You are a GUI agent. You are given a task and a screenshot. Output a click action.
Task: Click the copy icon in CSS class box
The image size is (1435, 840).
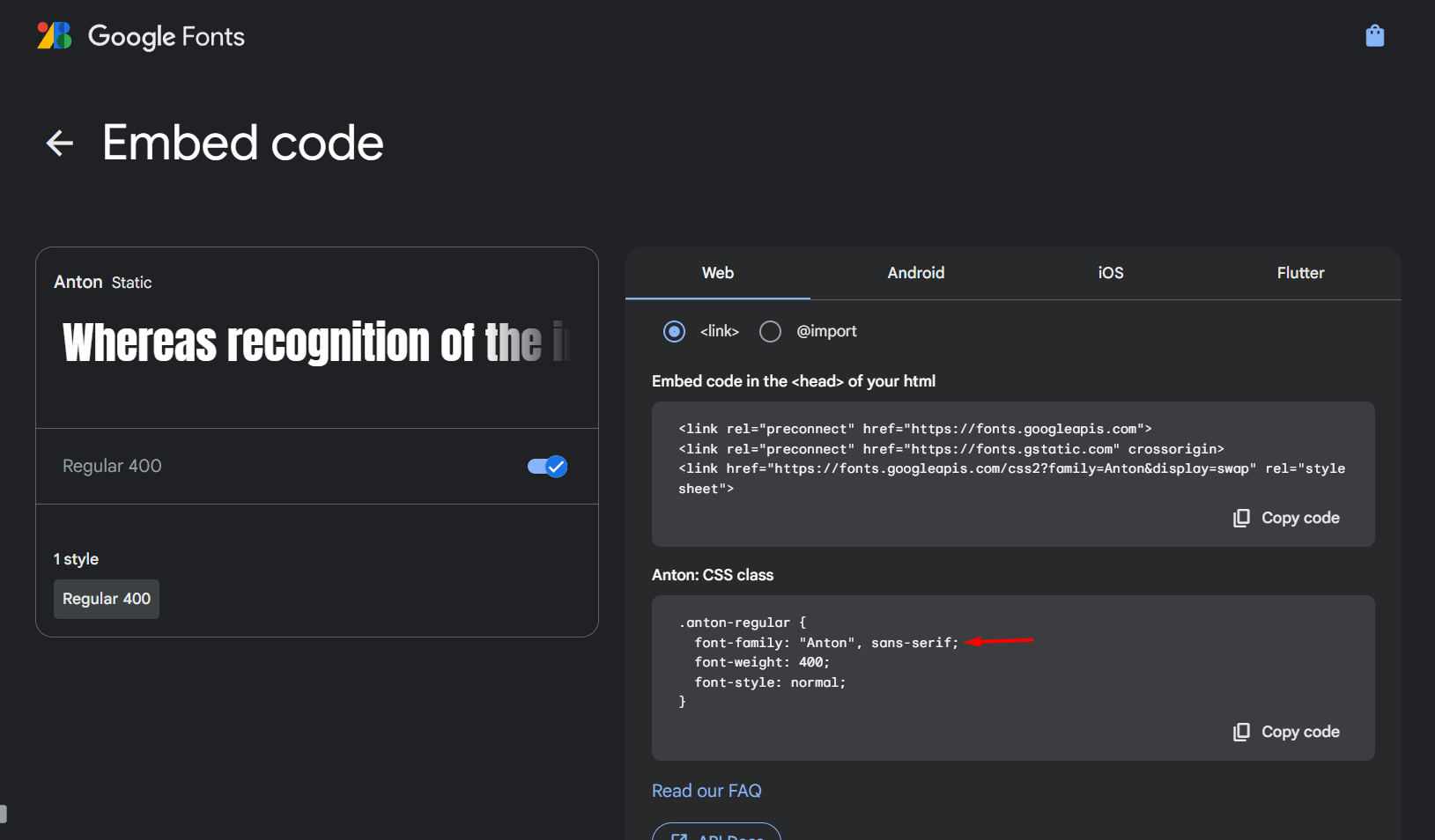[1241, 732]
